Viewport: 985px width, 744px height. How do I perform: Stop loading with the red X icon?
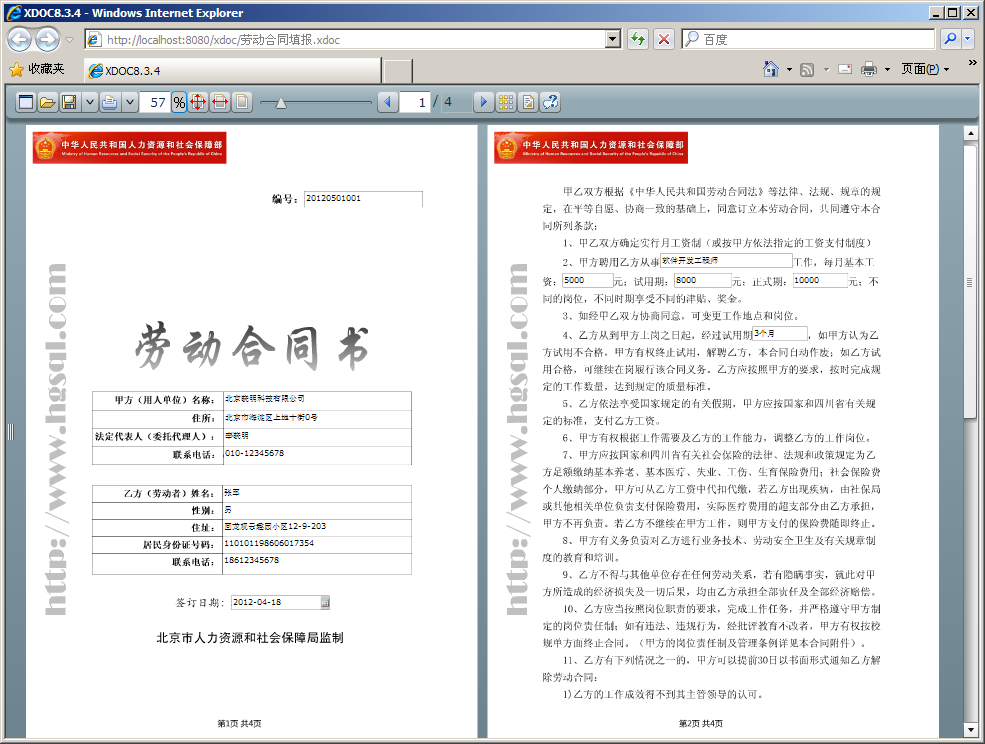pyautogui.click(x=663, y=40)
